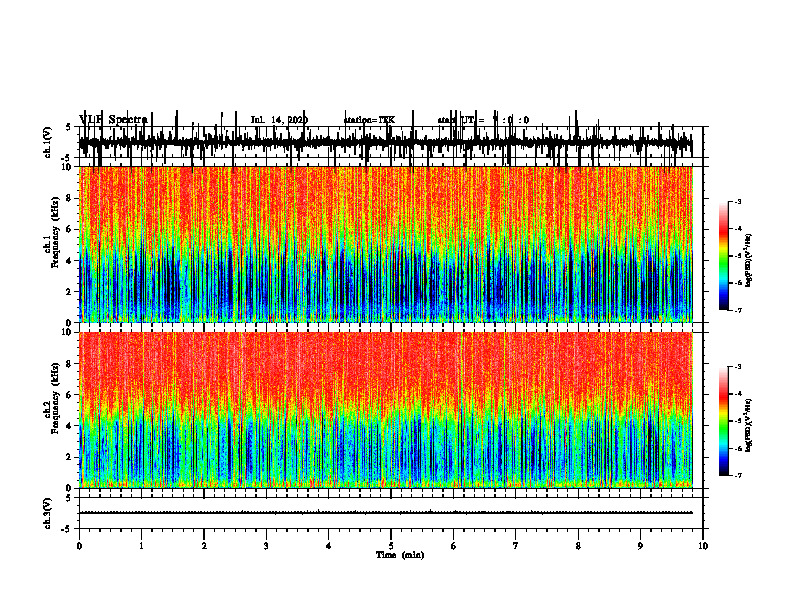
Task: Click the time axis tick label "7"
Action: click(x=516, y=546)
